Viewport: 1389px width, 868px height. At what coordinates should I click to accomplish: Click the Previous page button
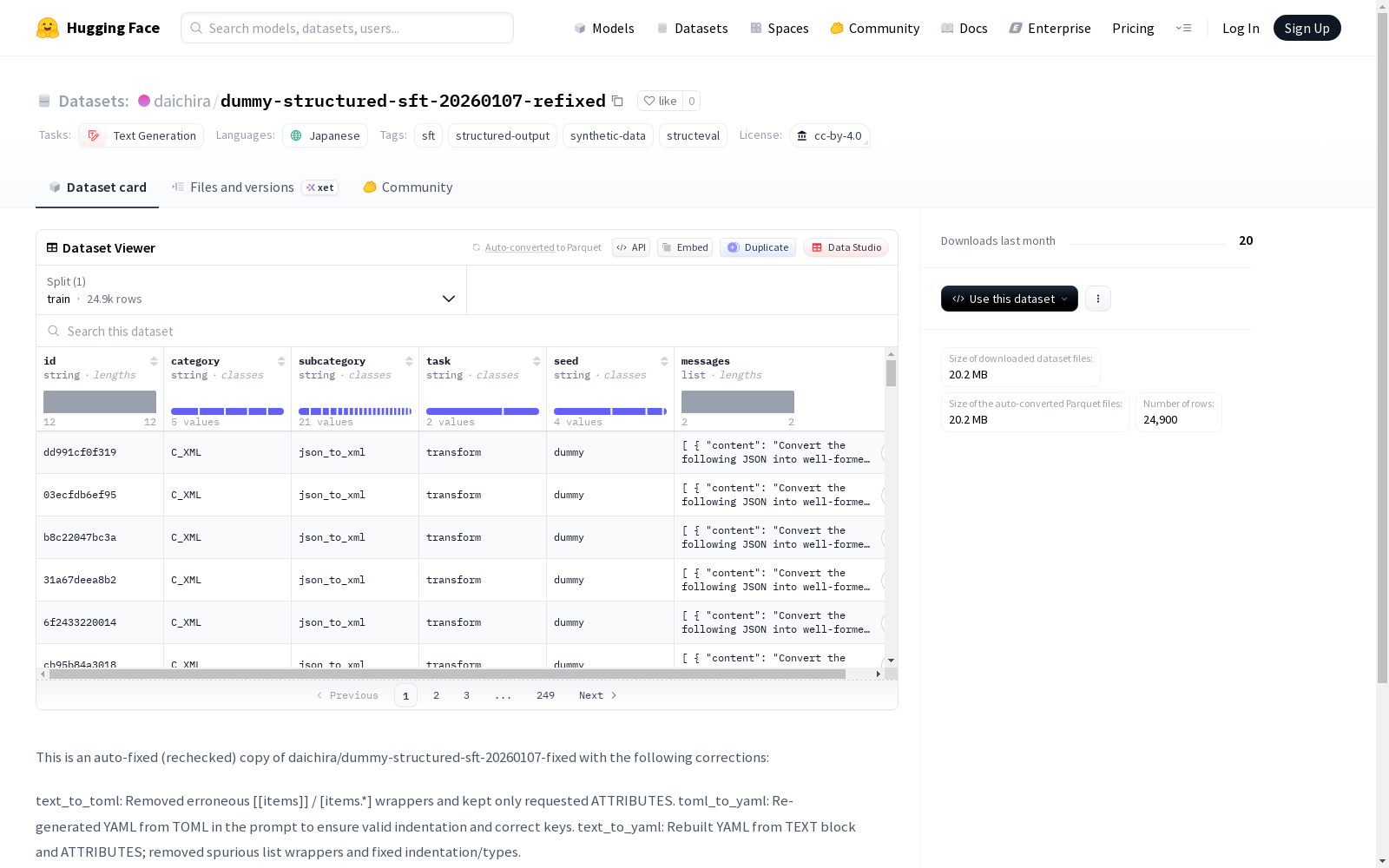coord(347,695)
